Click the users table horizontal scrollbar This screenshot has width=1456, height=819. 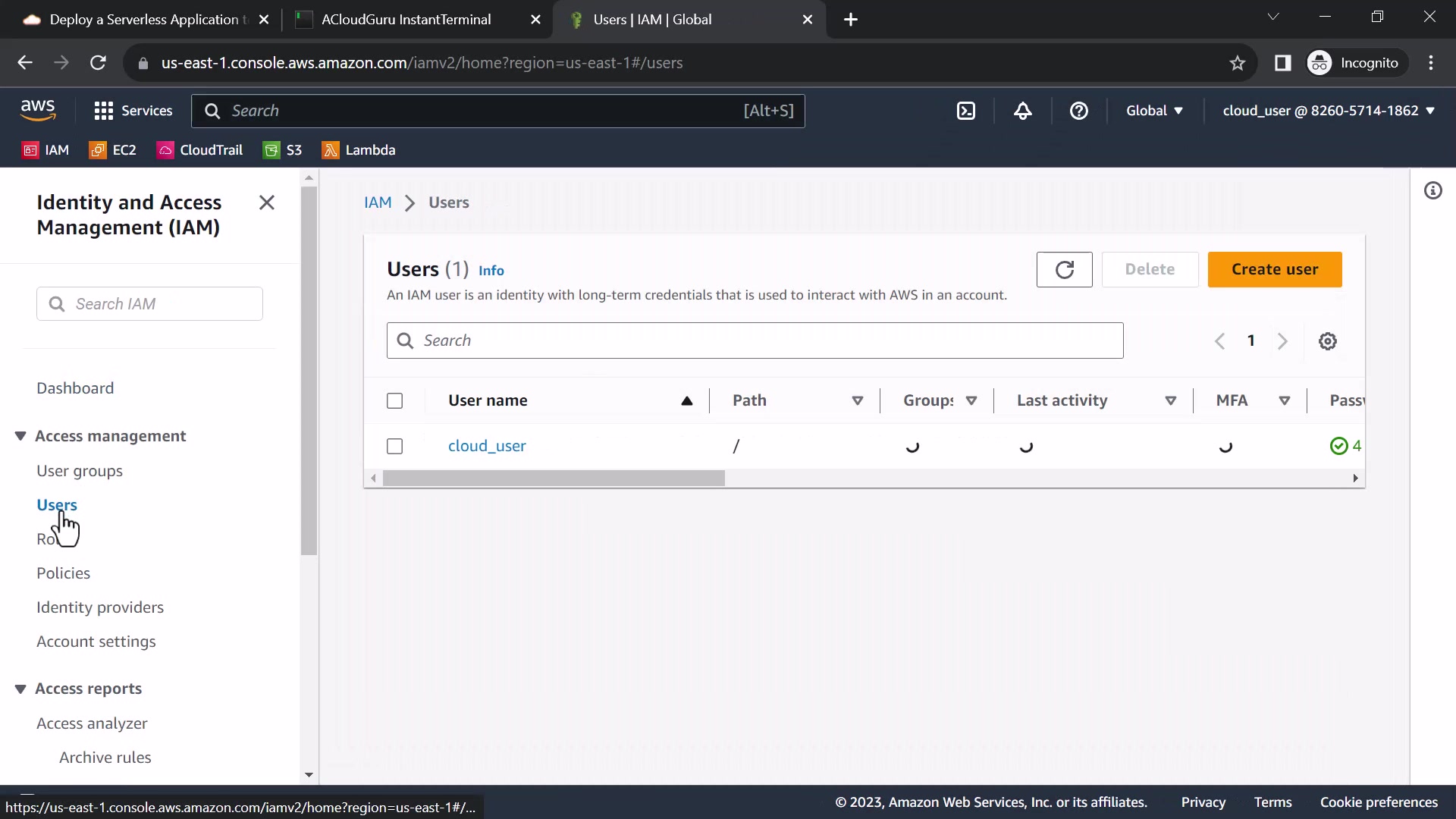click(x=554, y=479)
